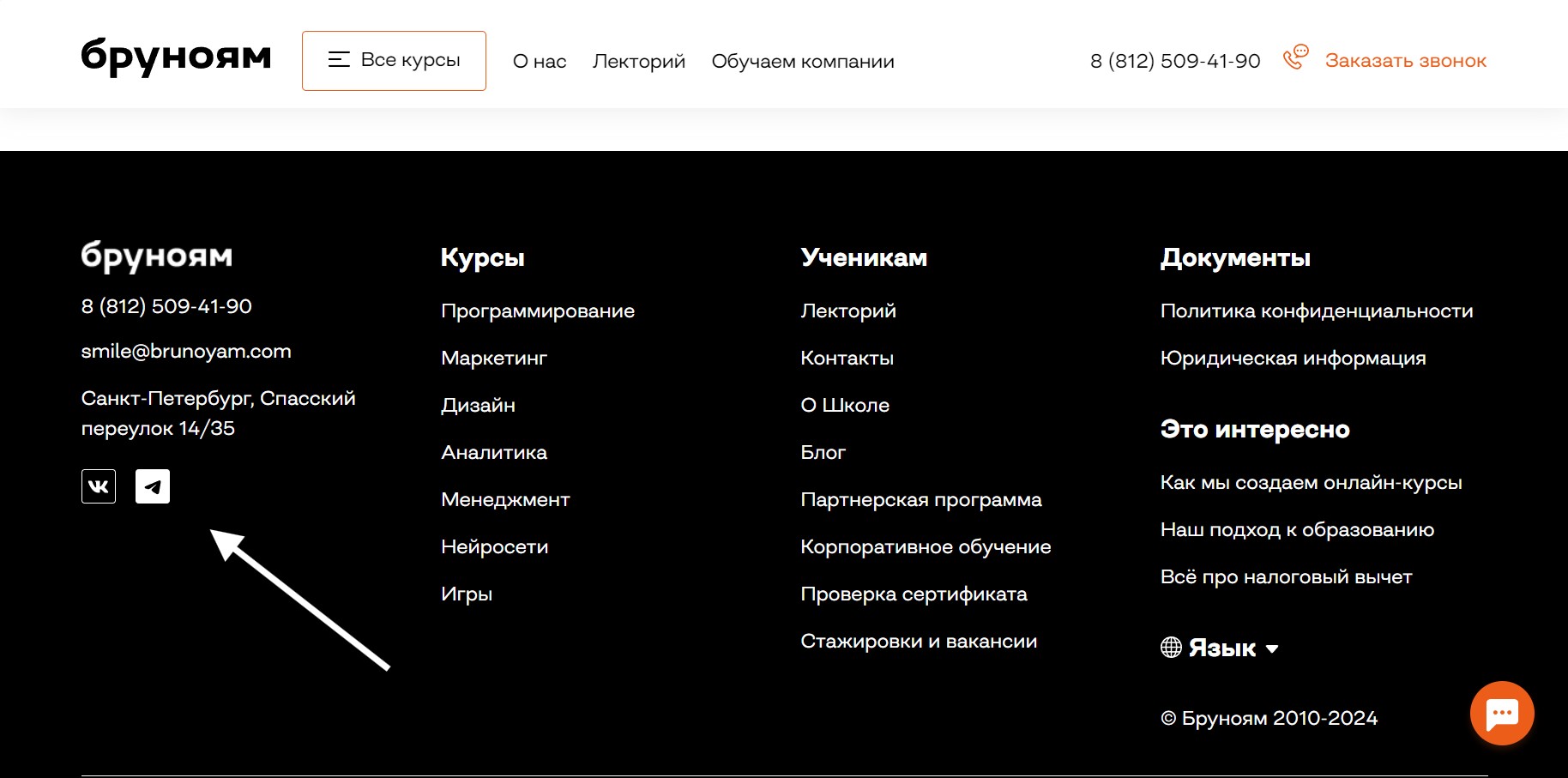The height and width of the screenshot is (778, 1568).
Task: Open the О Школе footer link
Action: 845,405
